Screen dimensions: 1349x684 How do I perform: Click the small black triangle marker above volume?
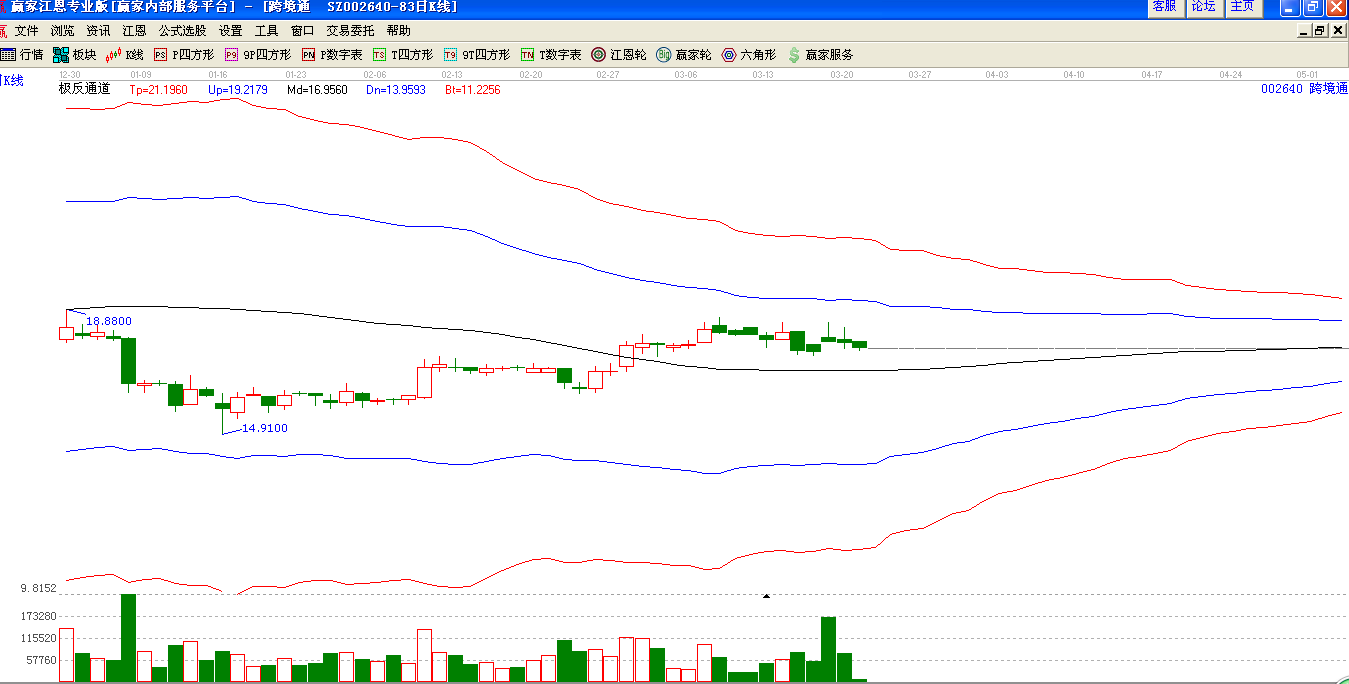click(x=767, y=595)
